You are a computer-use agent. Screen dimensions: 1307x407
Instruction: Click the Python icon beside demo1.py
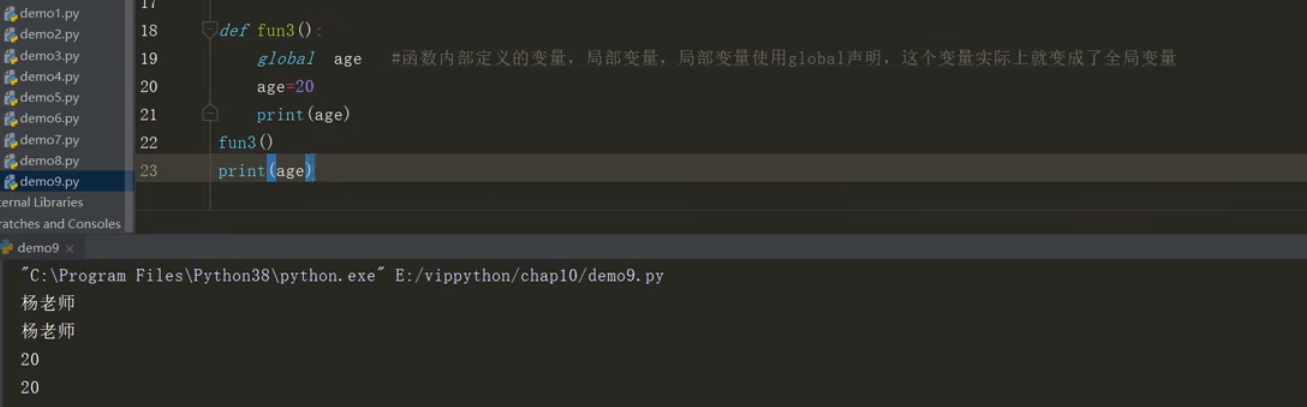pos(10,14)
